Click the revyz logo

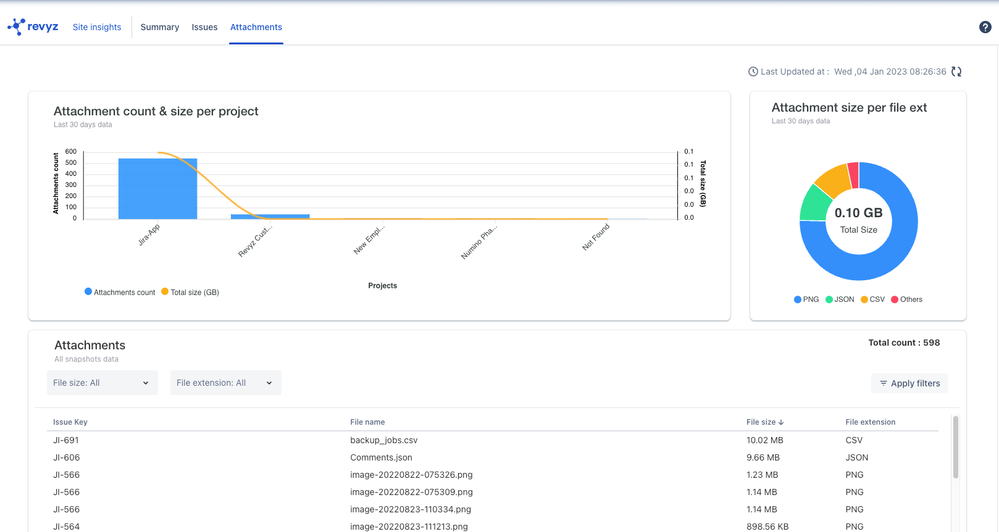click(x=32, y=27)
